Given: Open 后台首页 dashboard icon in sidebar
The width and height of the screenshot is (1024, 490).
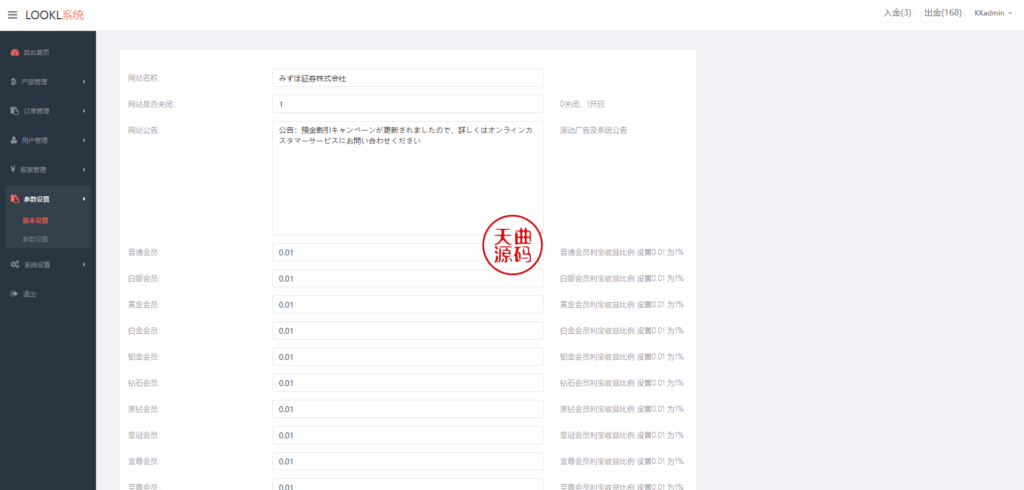Looking at the screenshot, I should pos(14,52).
